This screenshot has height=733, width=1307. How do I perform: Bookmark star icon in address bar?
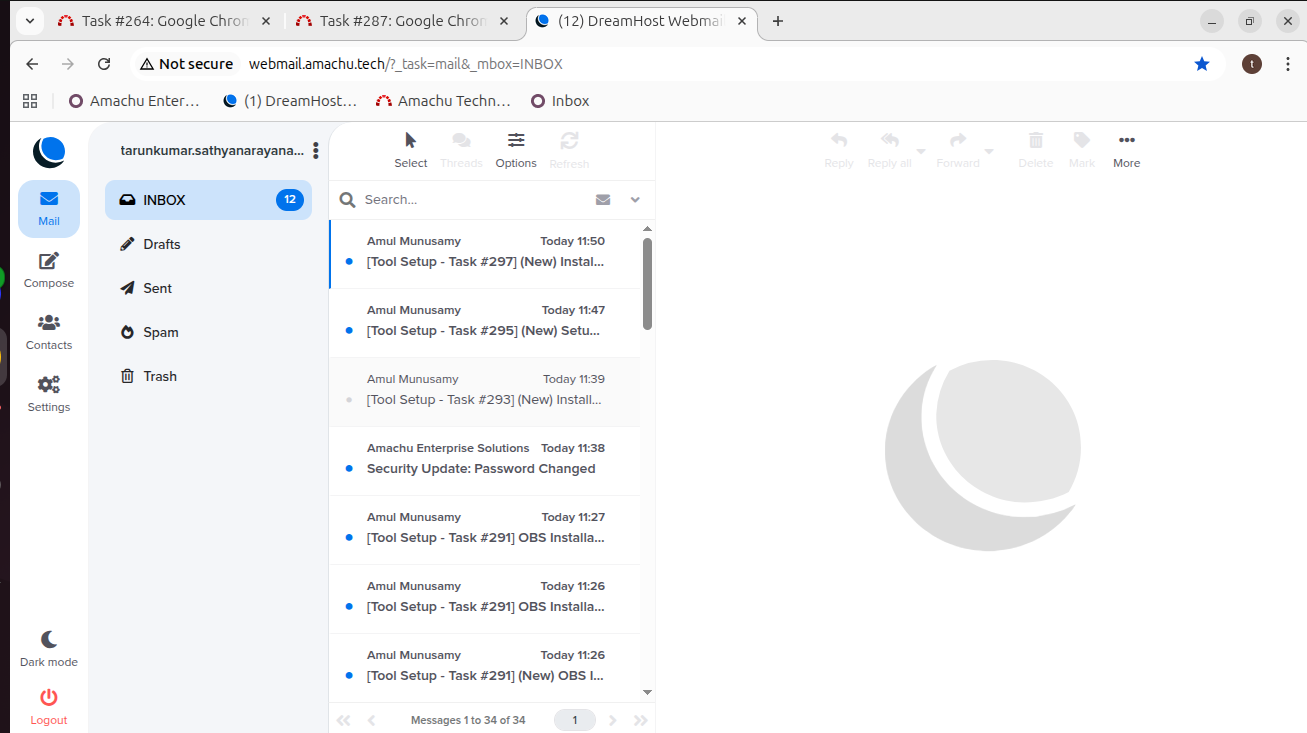click(1201, 64)
